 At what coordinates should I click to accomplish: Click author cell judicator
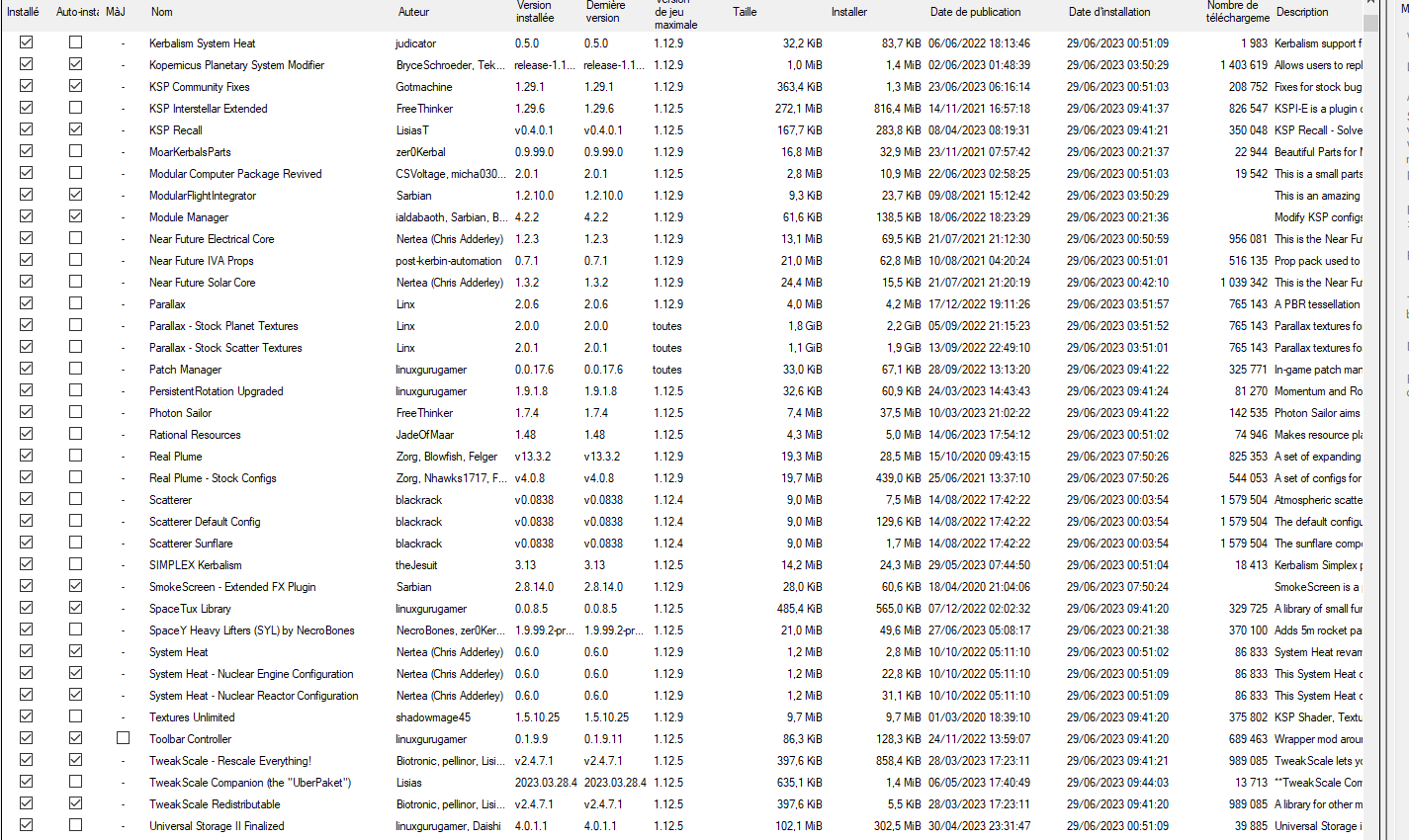(x=415, y=43)
